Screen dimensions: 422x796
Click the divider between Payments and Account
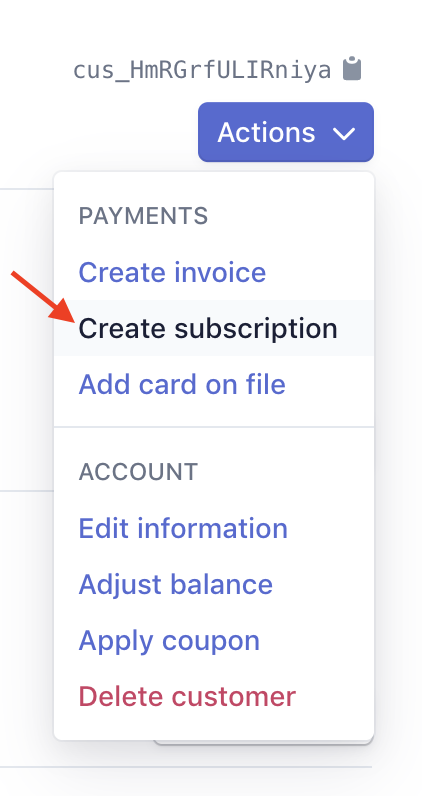[214, 427]
